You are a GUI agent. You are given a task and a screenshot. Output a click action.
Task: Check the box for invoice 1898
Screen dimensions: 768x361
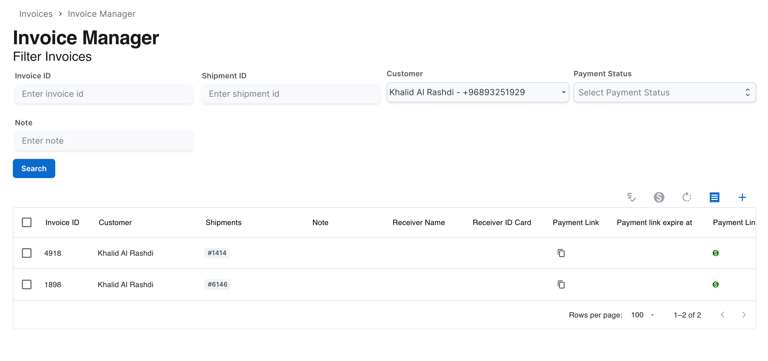pos(27,285)
